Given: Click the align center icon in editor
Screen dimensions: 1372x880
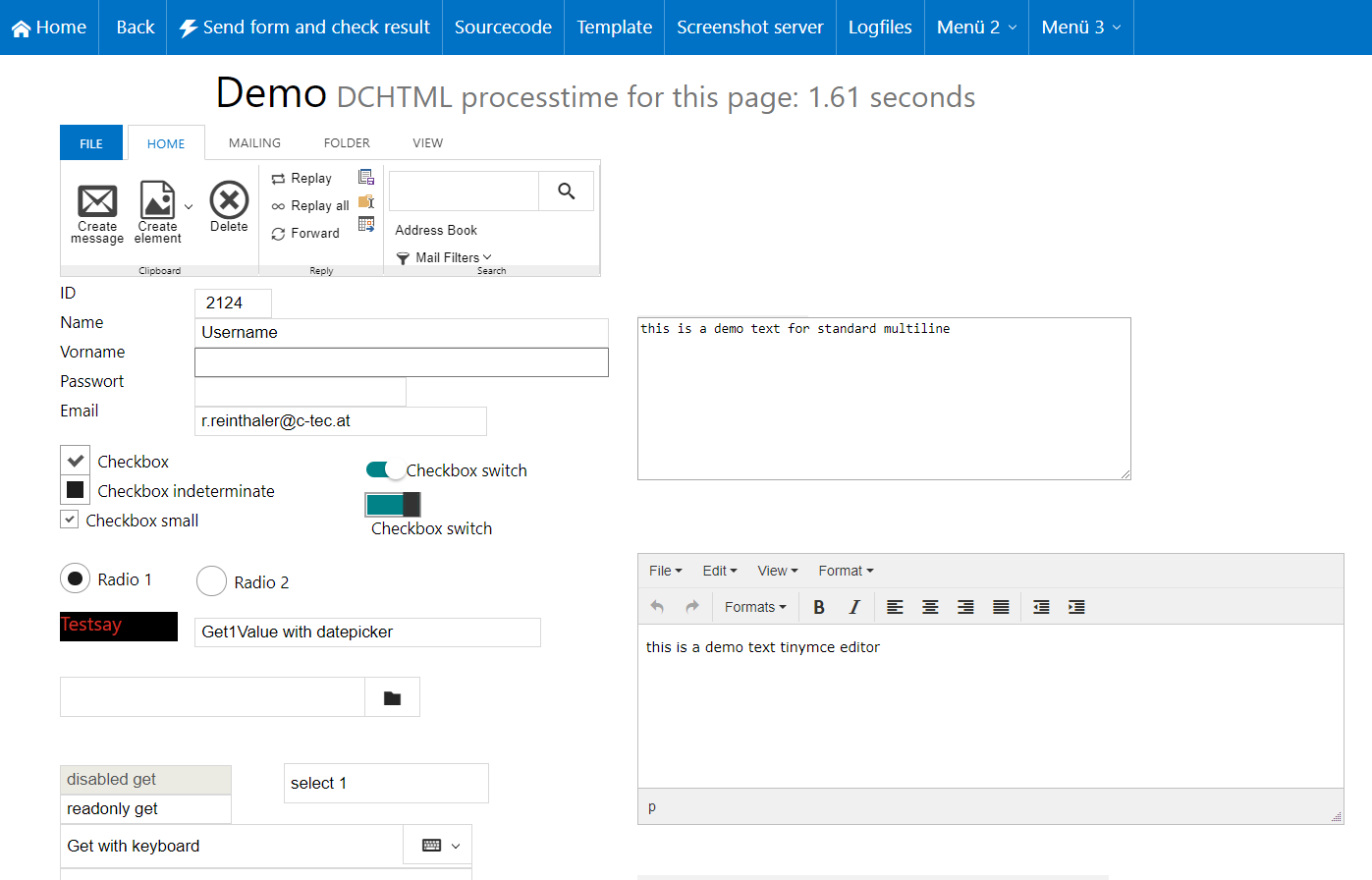Looking at the screenshot, I should pyautogui.click(x=930, y=607).
